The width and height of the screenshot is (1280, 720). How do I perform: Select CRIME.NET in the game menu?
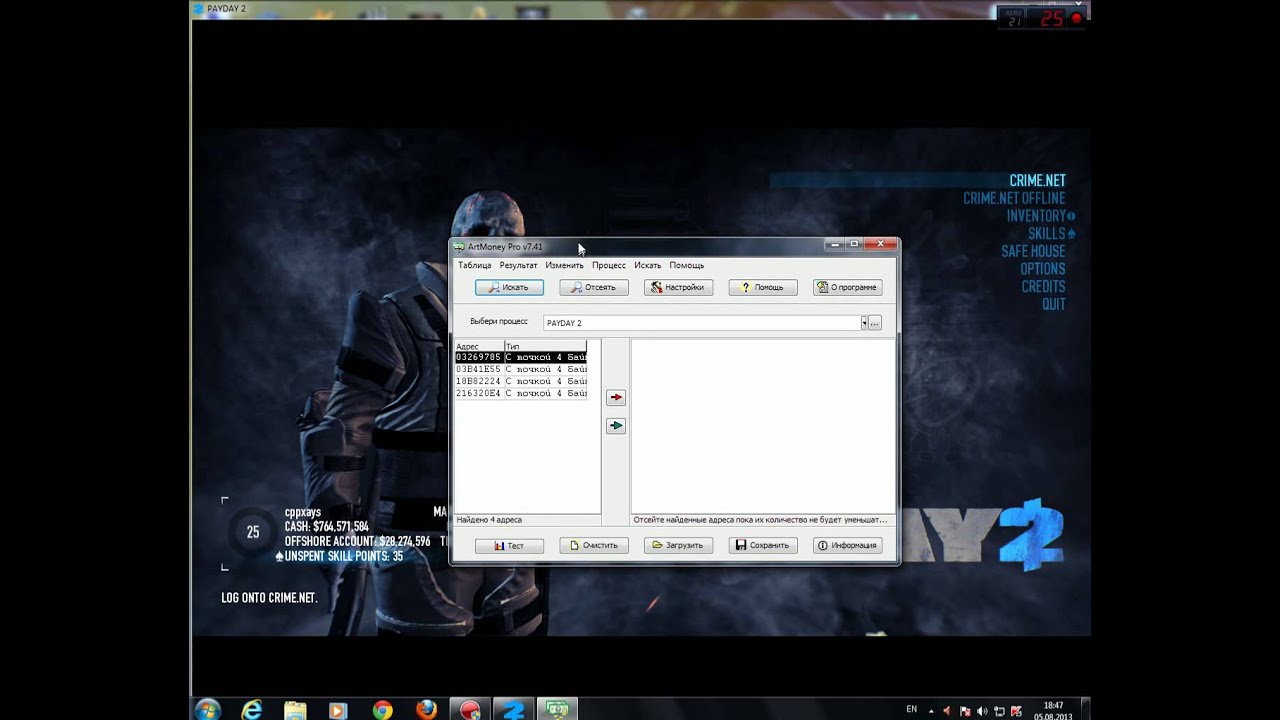pyautogui.click(x=1037, y=181)
